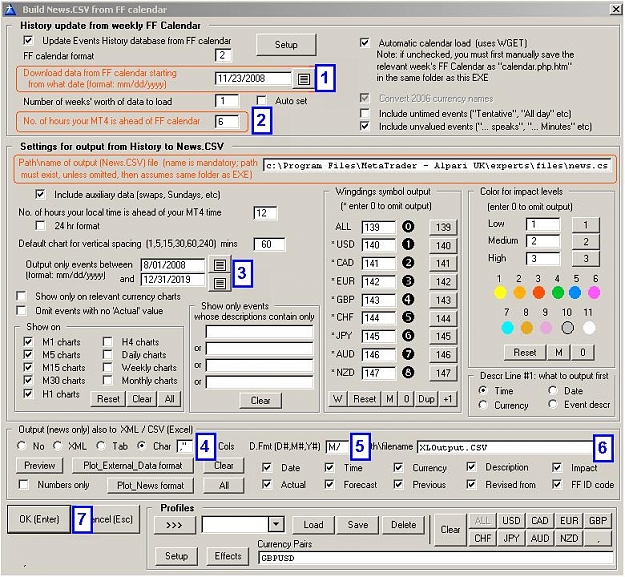
Task: Select the cyan color swatch number 7
Action: [x=507, y=328]
